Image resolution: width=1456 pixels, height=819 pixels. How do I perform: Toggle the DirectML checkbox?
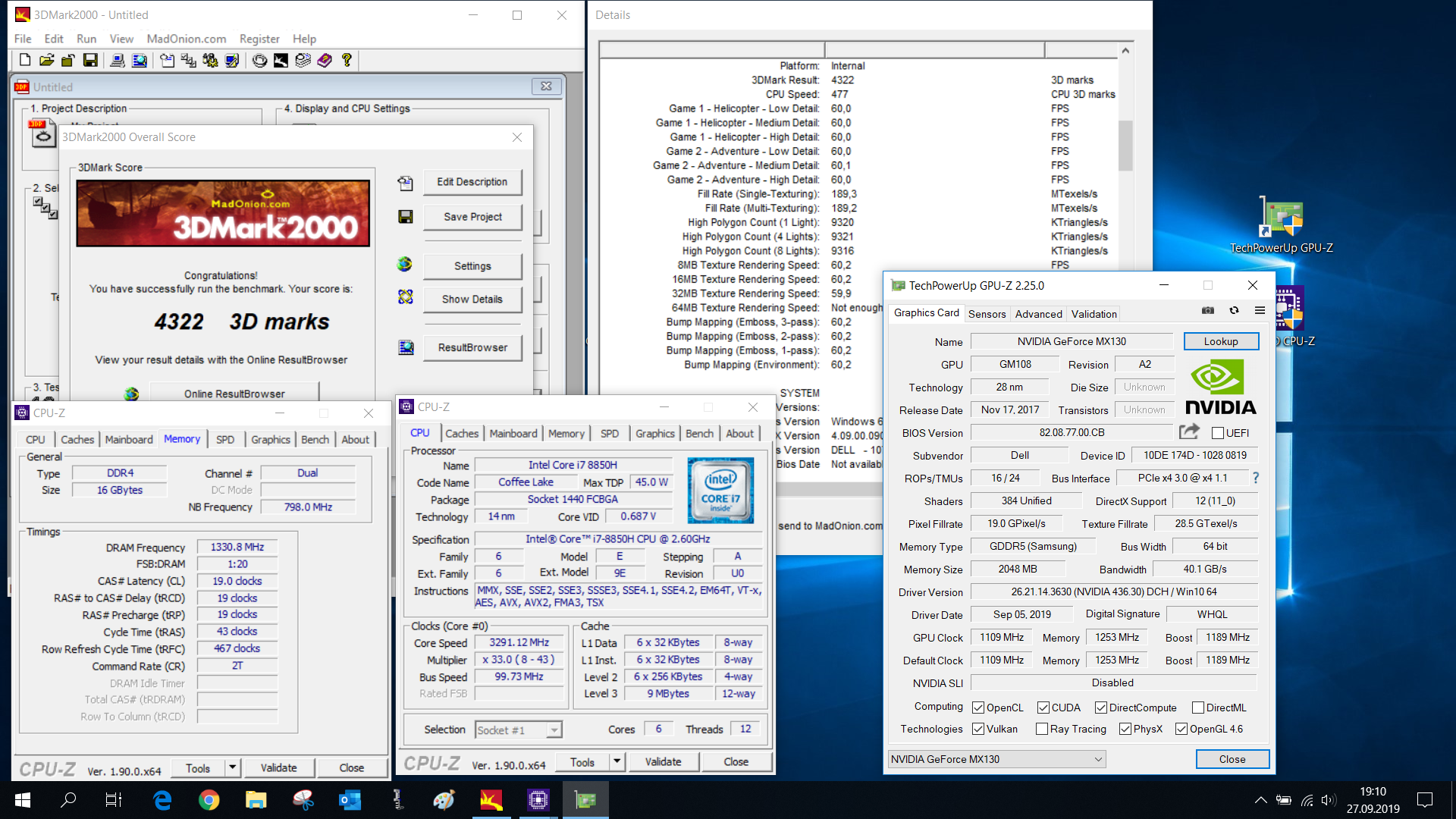click(x=1198, y=708)
